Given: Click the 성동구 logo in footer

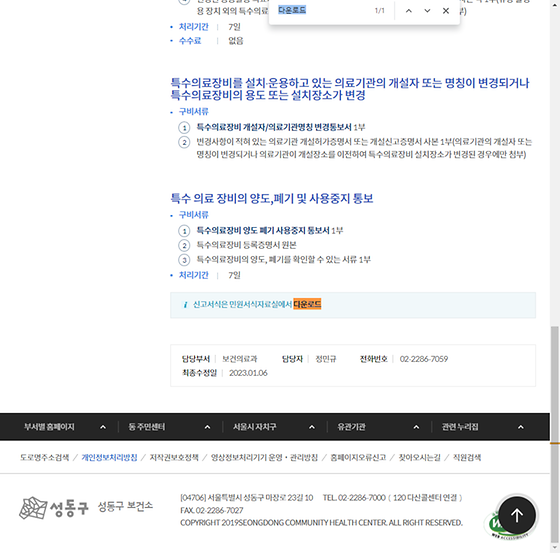Looking at the screenshot, I should point(54,507).
